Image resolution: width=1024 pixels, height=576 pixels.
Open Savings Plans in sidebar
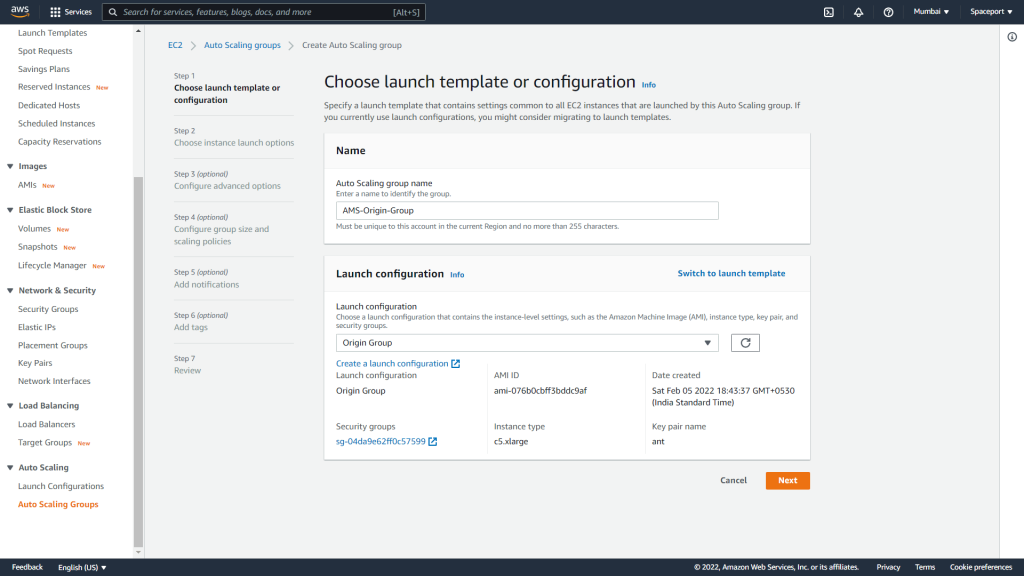coord(44,69)
